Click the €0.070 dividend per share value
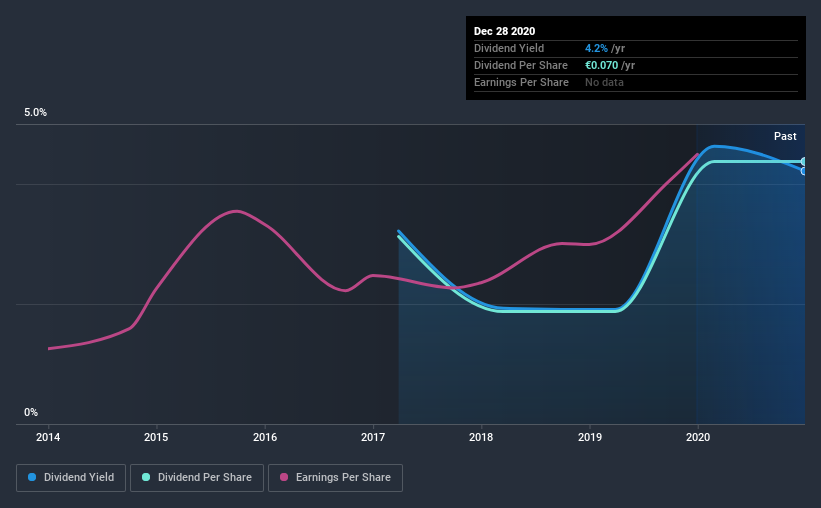 [602, 65]
